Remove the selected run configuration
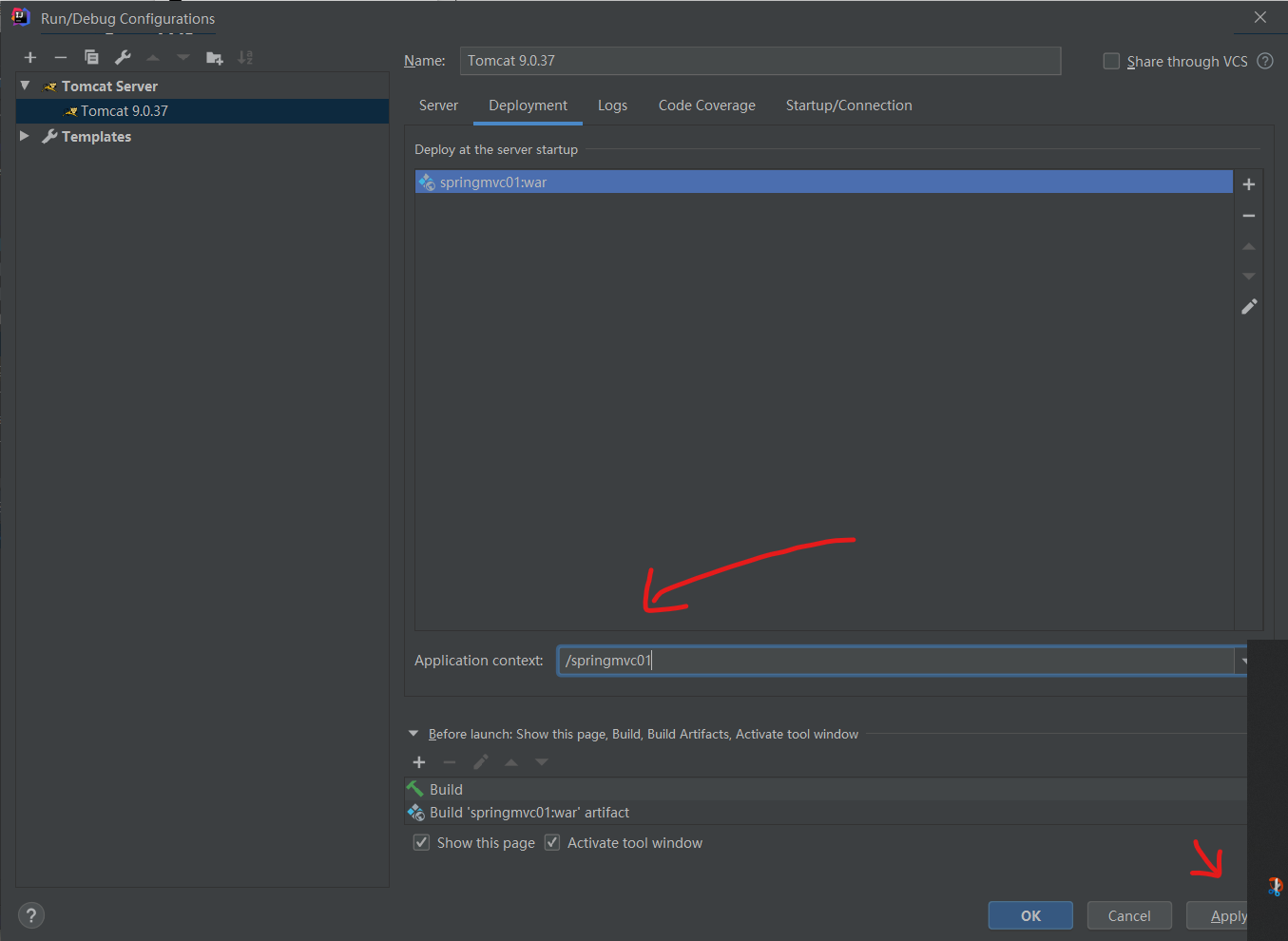Viewport: 1288px width, 941px height. (61, 58)
